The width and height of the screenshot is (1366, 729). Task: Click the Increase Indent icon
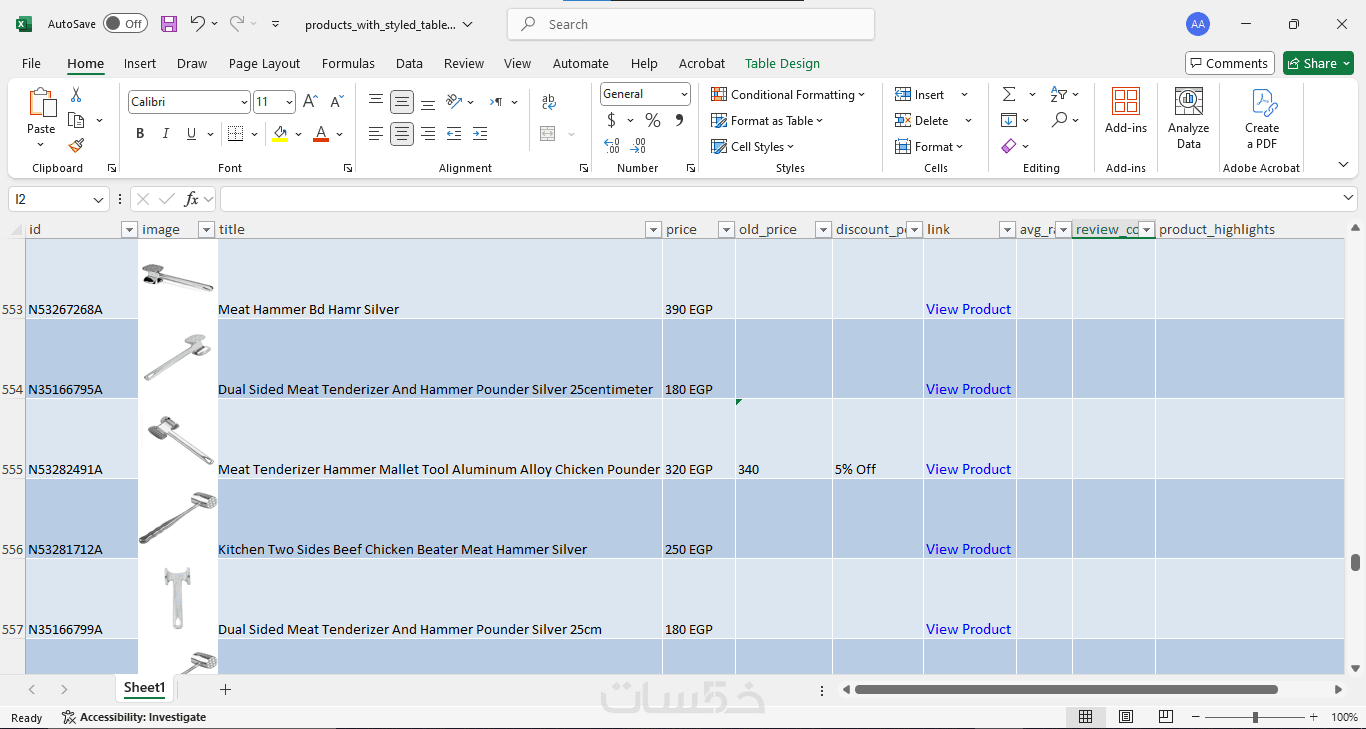480,134
